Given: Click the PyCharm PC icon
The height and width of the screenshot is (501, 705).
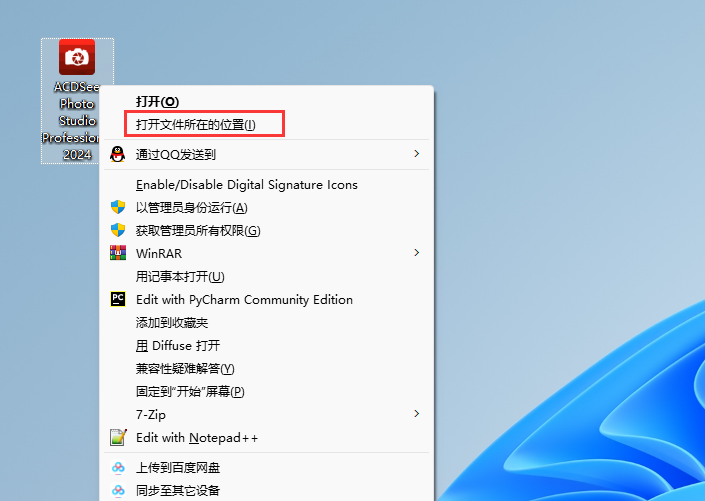Looking at the screenshot, I should coord(118,299).
